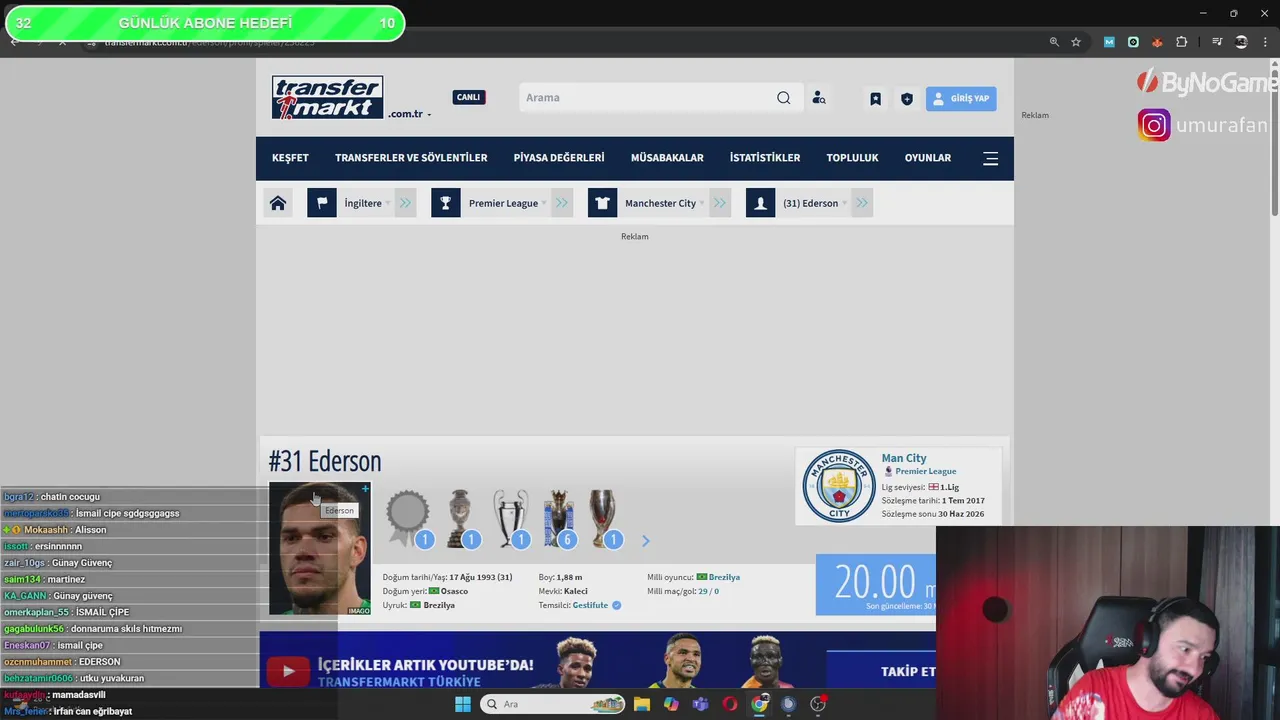Open the Man City club link

point(904,458)
